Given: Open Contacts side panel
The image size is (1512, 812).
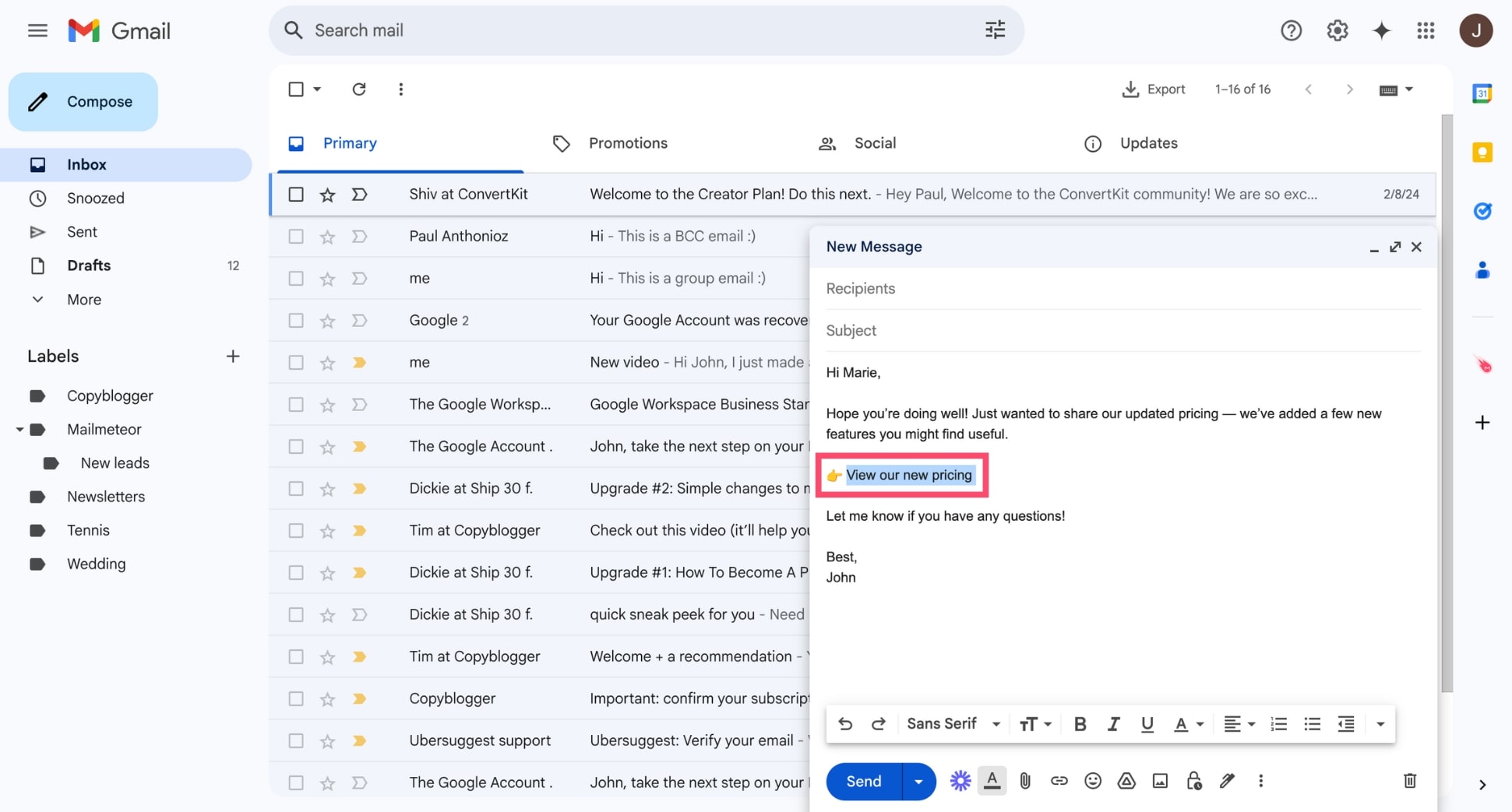Looking at the screenshot, I should click(x=1482, y=269).
